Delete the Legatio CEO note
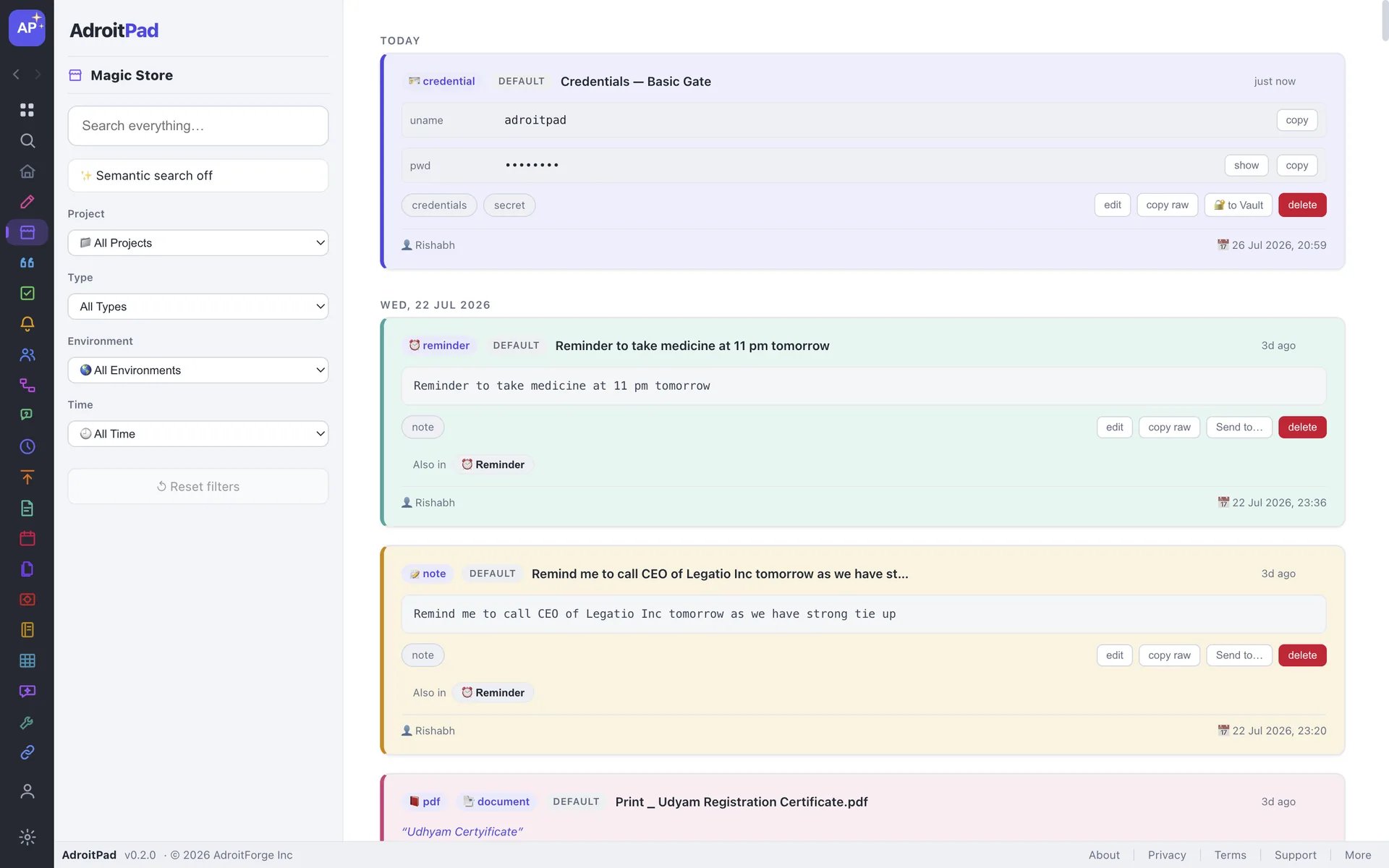This screenshot has width=1389, height=868. pos(1301,655)
